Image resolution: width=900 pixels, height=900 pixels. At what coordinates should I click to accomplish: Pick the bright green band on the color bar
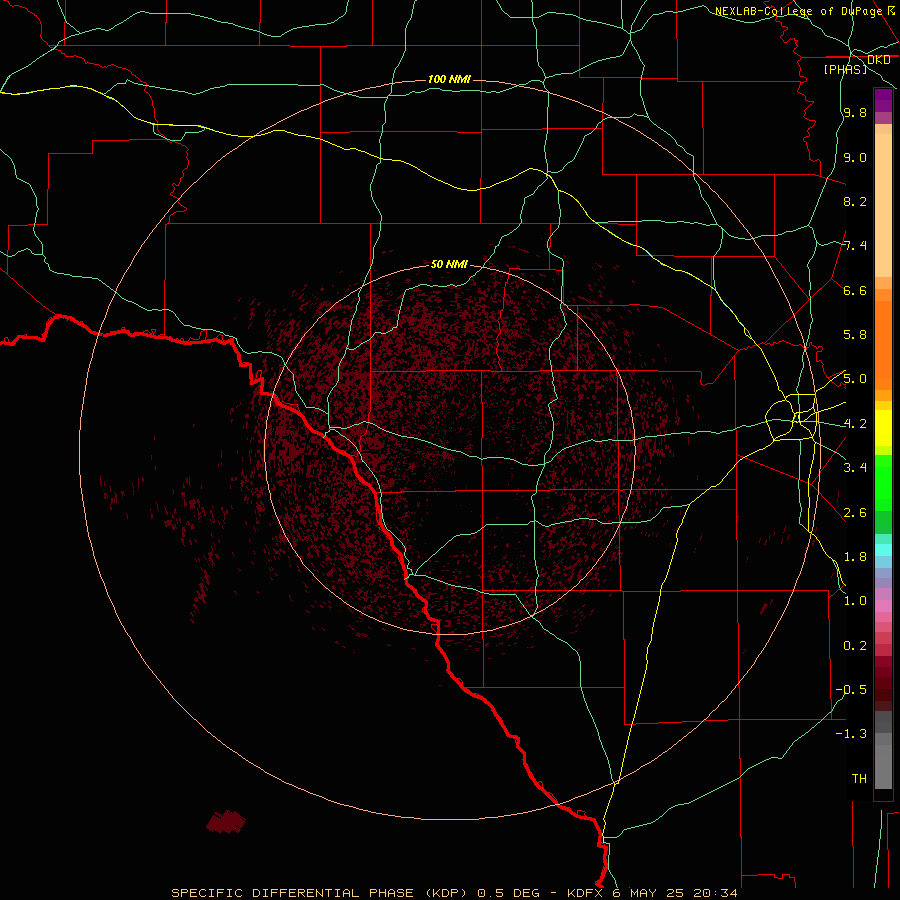tap(883, 482)
